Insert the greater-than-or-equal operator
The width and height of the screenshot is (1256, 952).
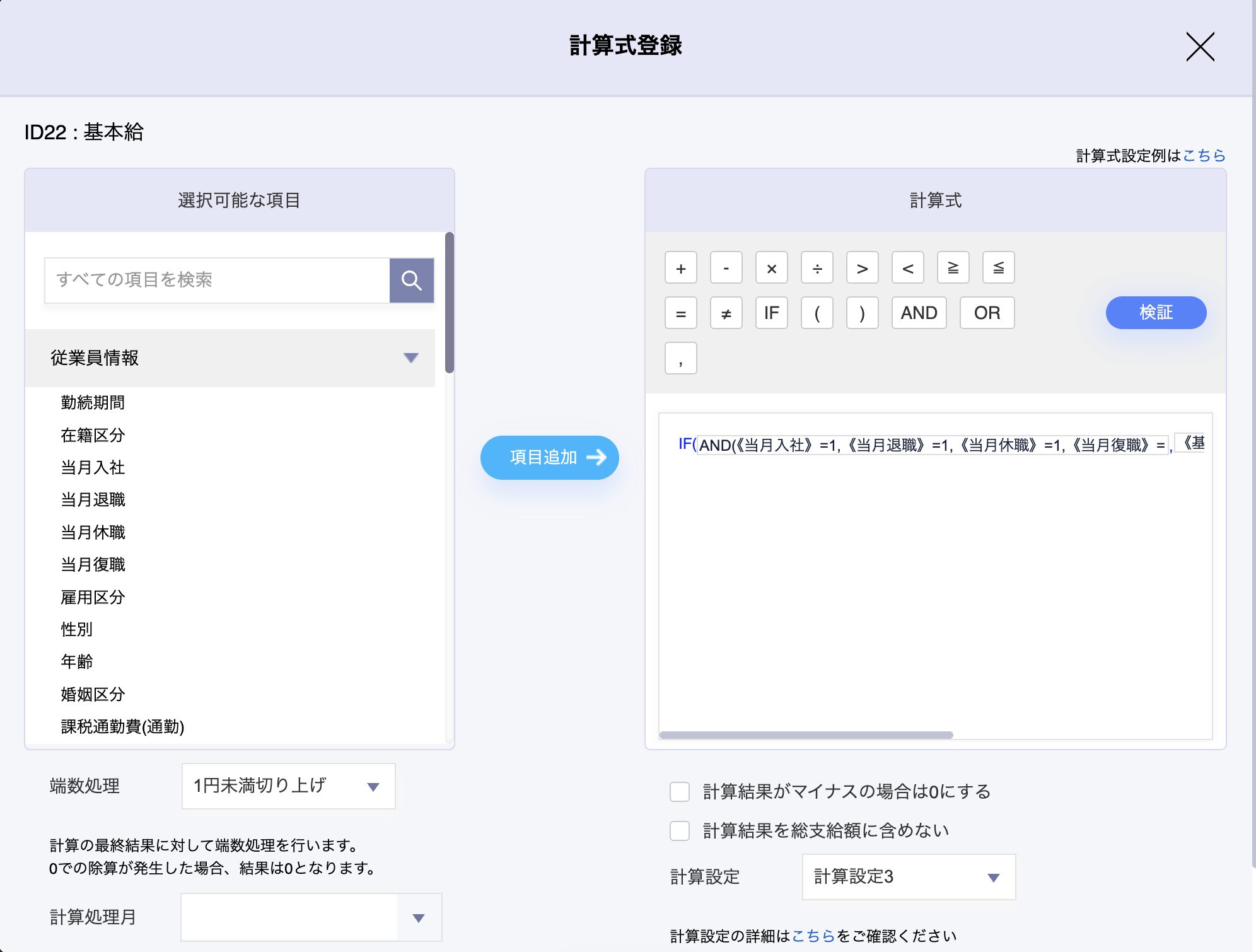point(953,268)
